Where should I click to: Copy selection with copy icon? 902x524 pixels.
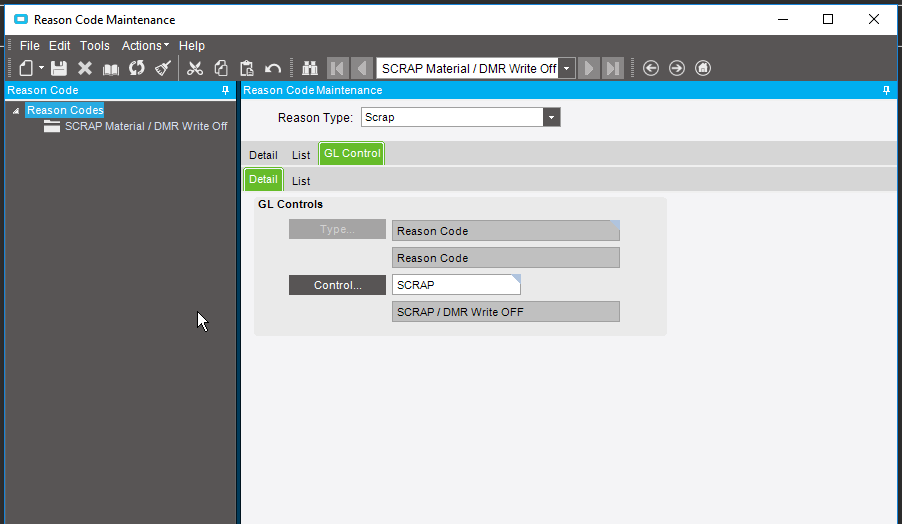click(x=221, y=68)
